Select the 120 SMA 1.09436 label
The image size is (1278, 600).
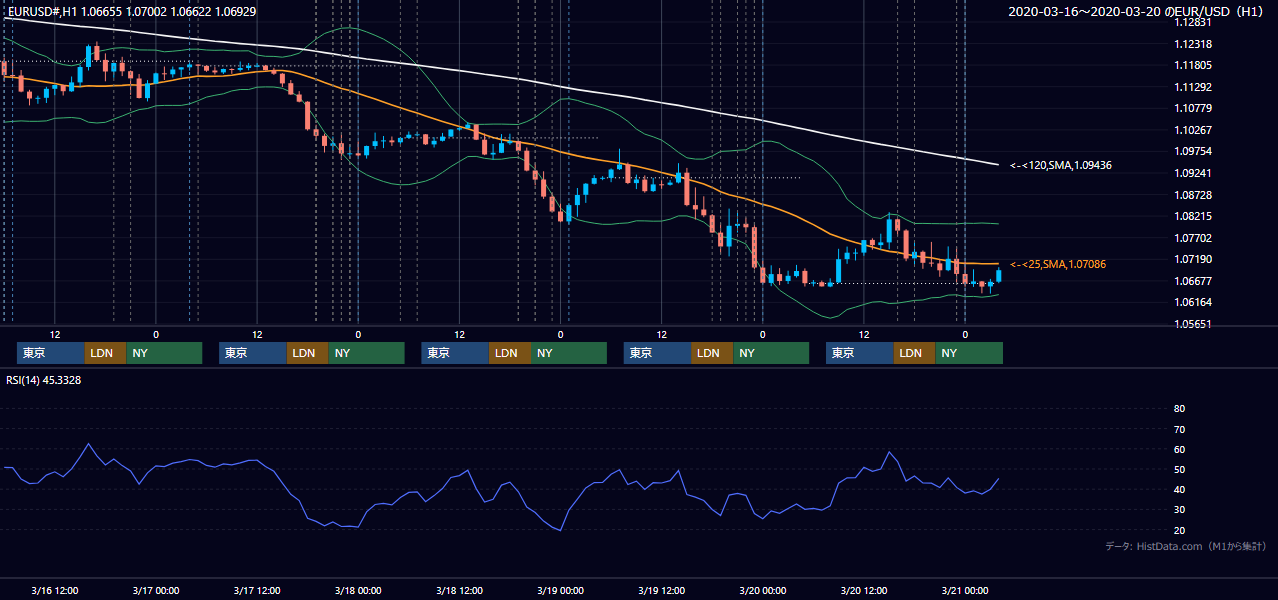[x=1060, y=165]
